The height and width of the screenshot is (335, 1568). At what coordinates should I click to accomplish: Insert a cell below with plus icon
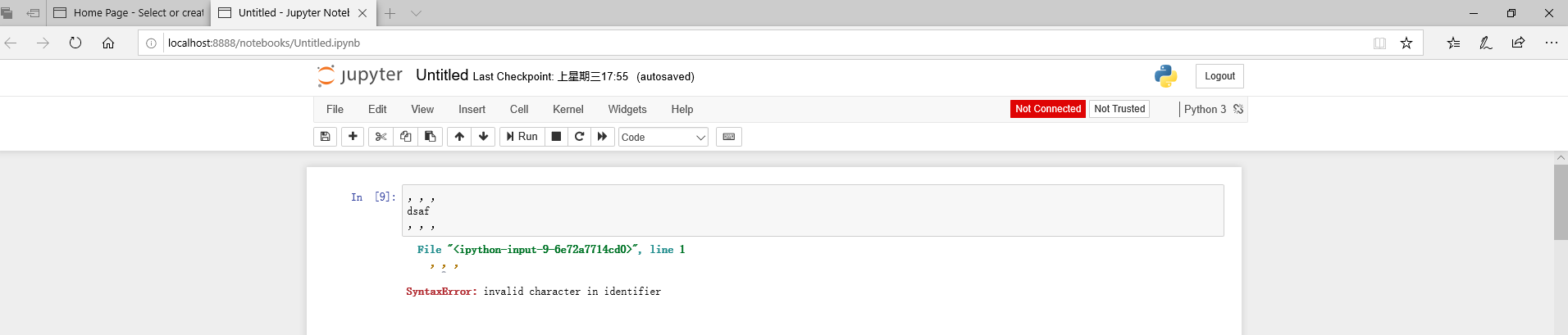tap(353, 137)
